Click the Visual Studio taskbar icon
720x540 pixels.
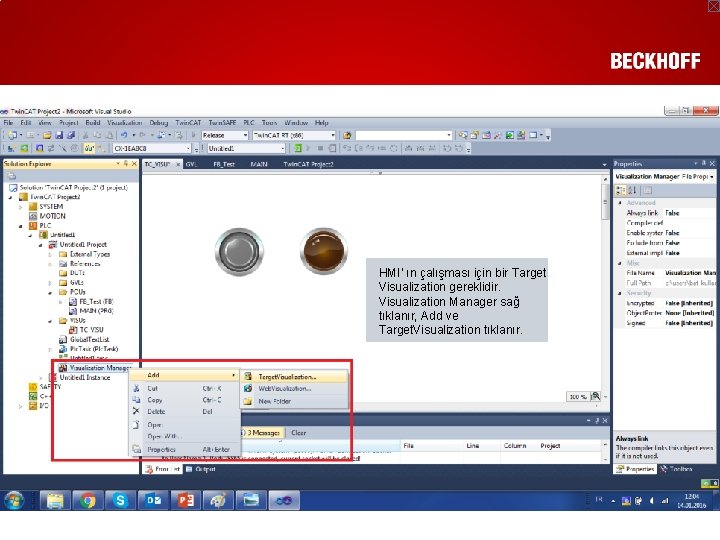(284, 500)
